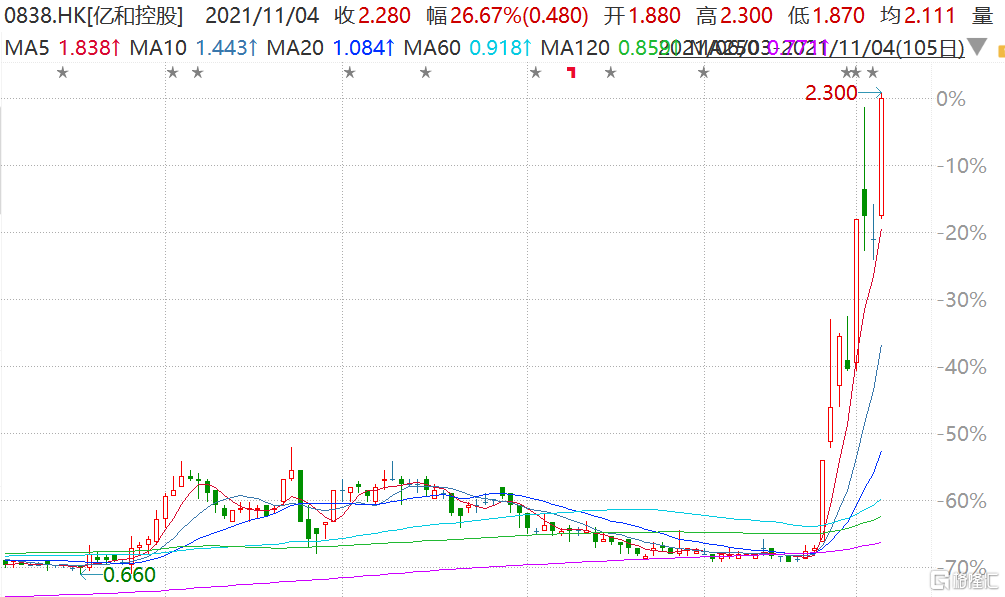Click the closing price 收2.280
The height and width of the screenshot is (597, 1005).
pos(372,15)
